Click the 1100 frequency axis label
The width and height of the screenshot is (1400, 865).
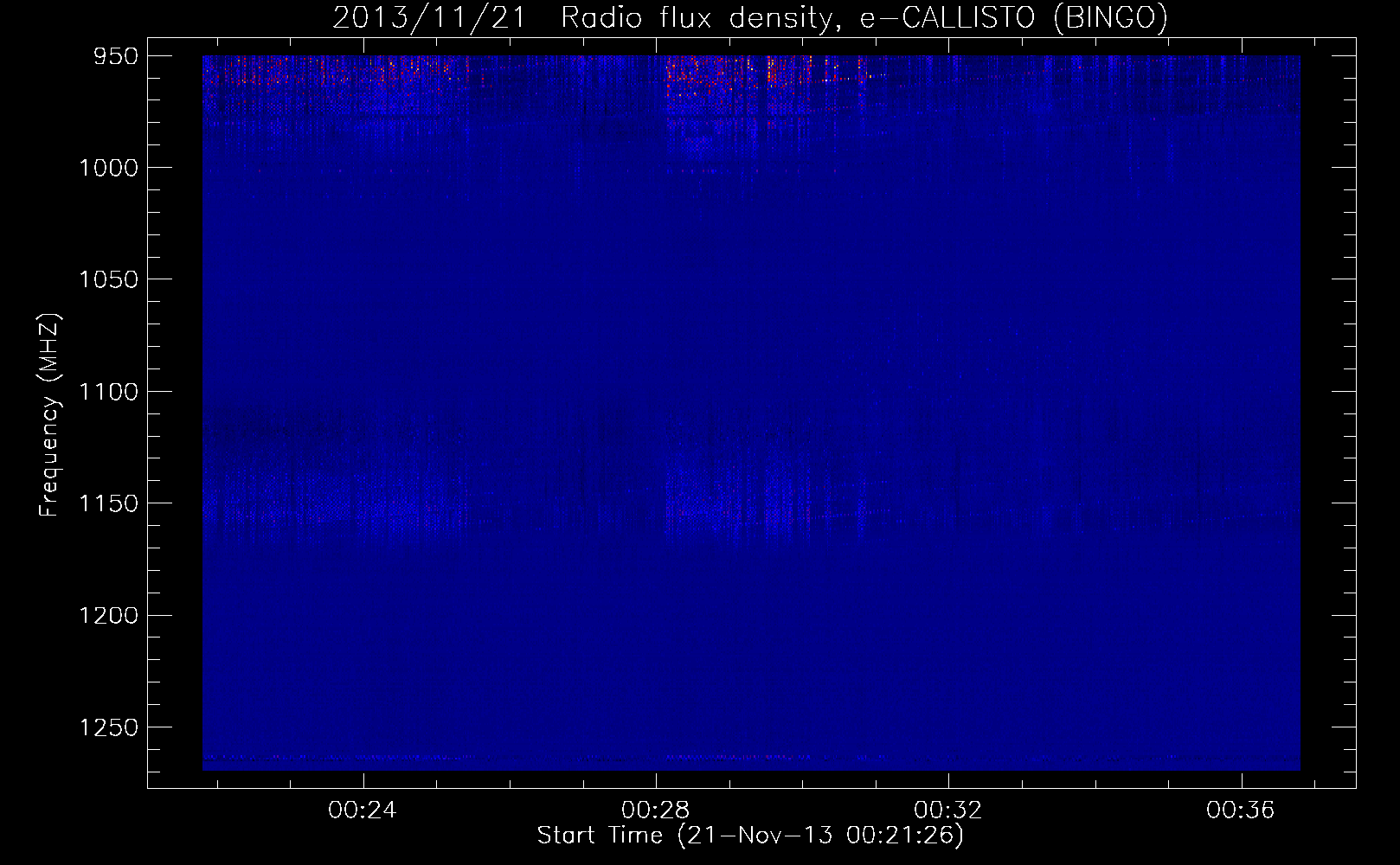(109, 392)
